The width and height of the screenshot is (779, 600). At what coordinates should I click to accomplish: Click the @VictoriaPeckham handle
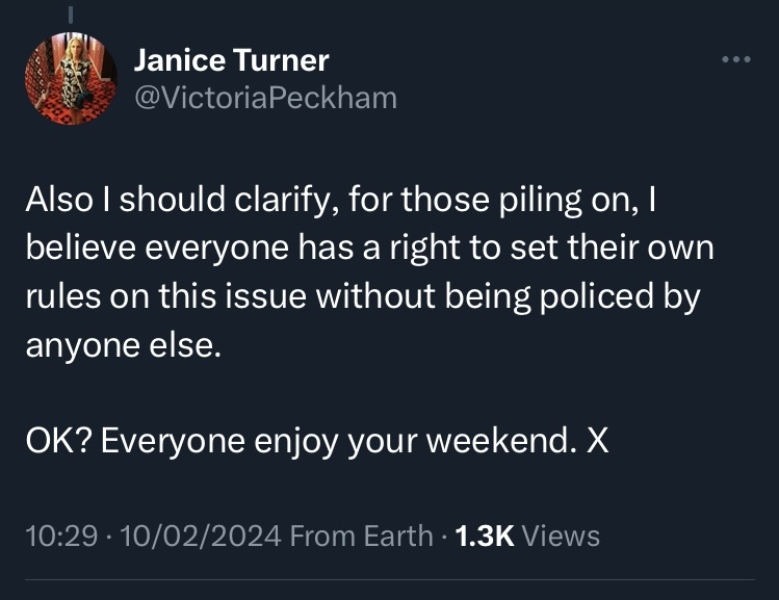coord(265,97)
